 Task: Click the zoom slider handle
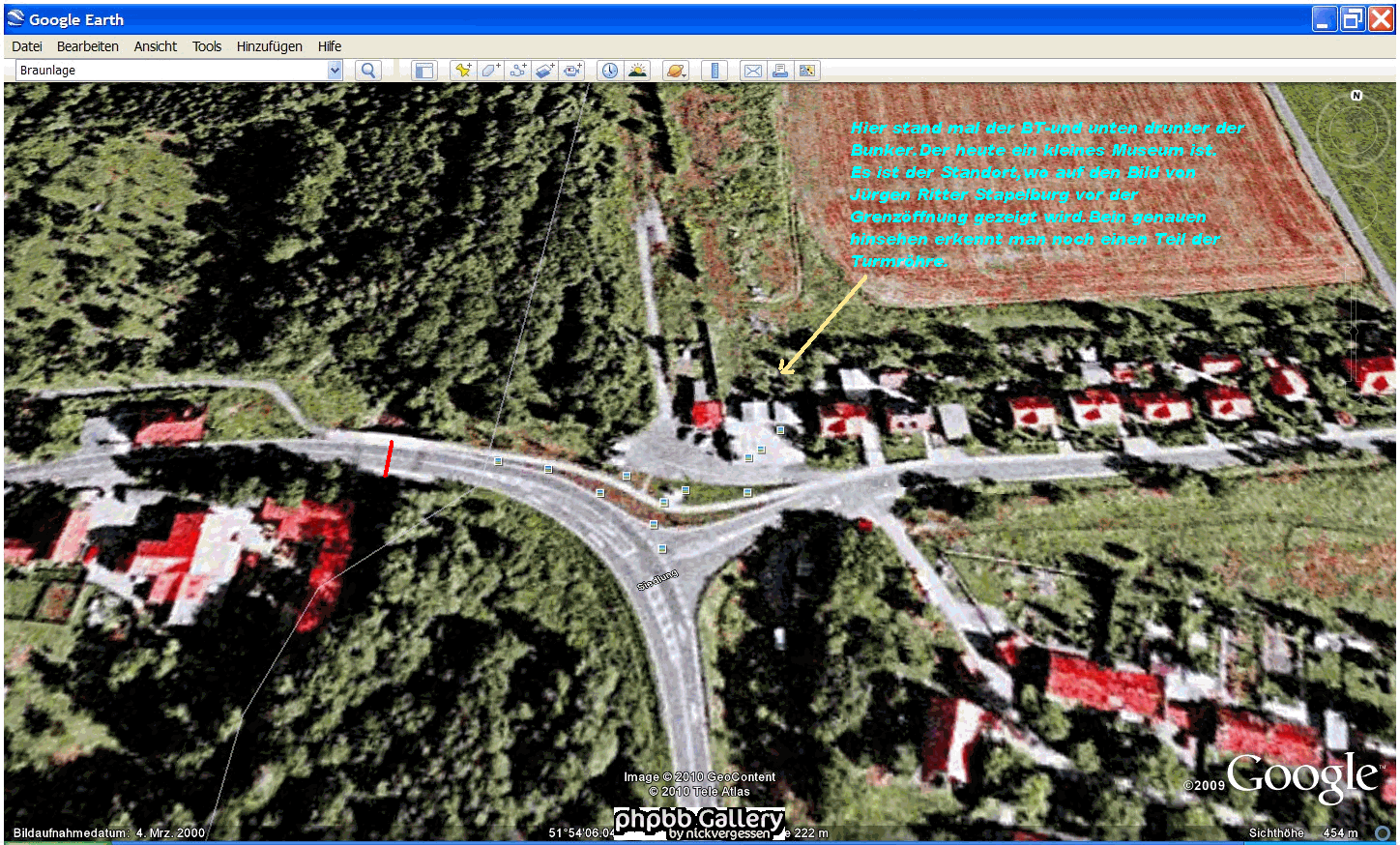(1355, 331)
